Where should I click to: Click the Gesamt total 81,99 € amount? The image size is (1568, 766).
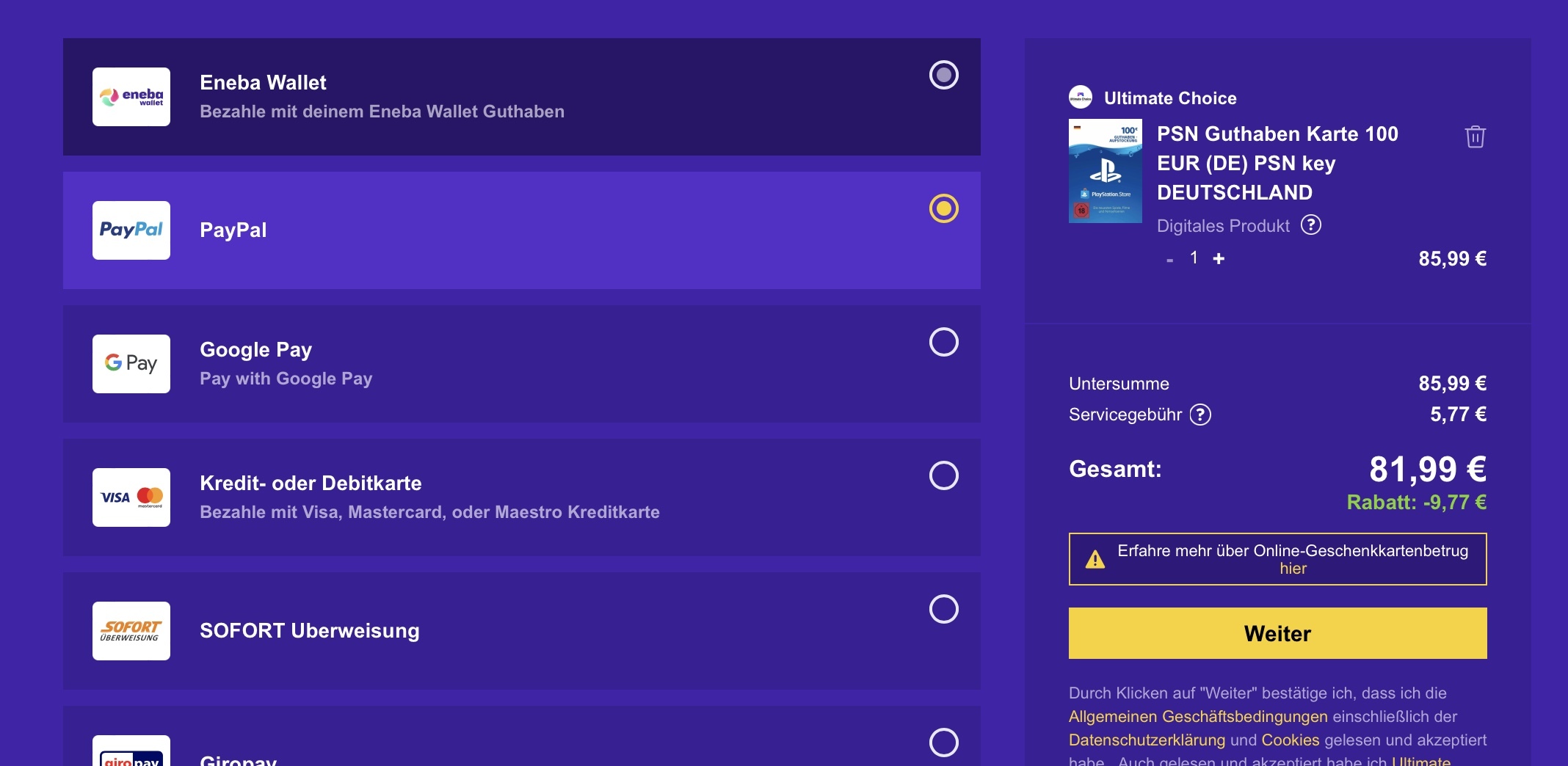point(1428,470)
